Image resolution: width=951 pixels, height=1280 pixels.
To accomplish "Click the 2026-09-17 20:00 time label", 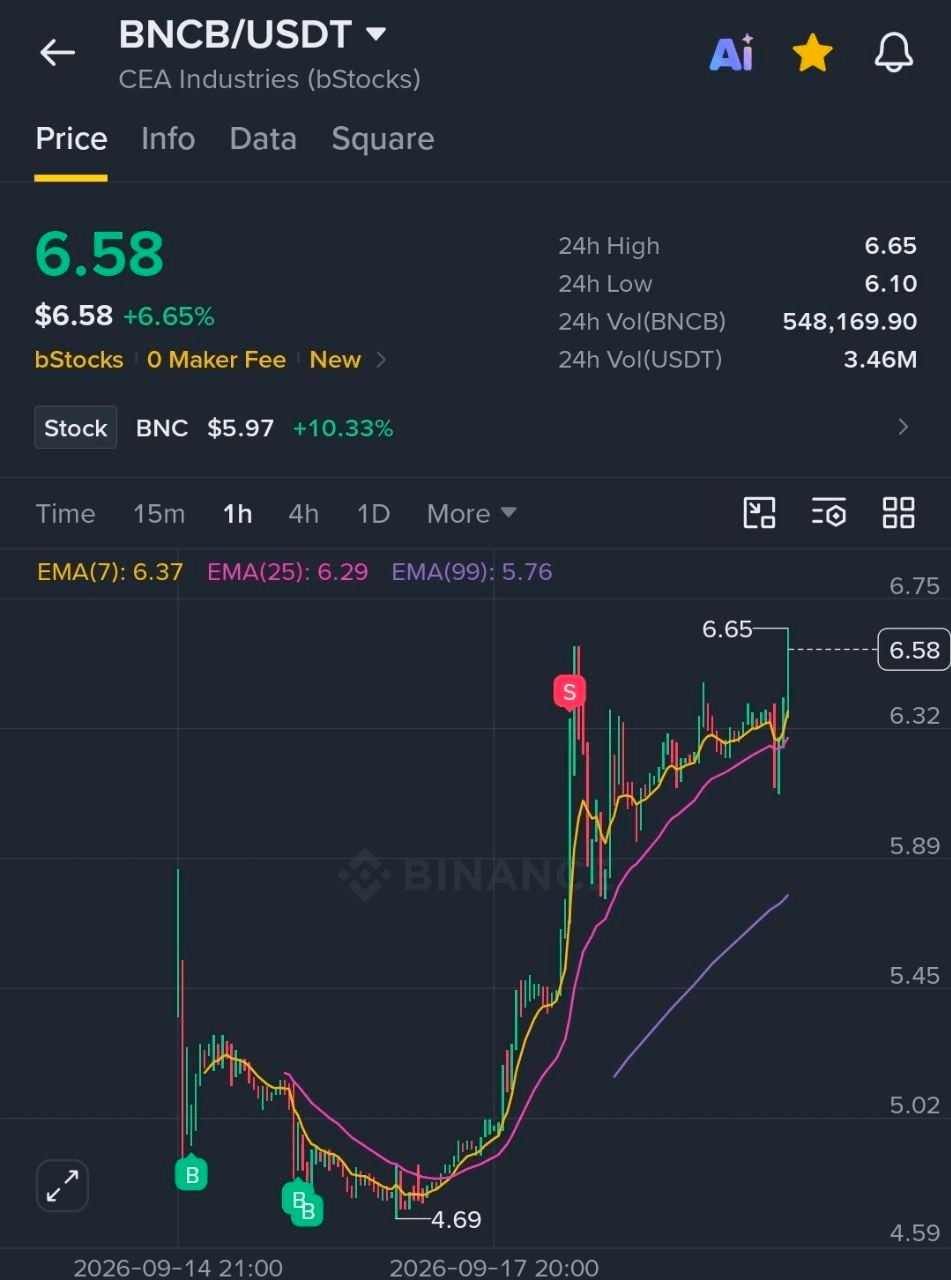I will point(494,1267).
